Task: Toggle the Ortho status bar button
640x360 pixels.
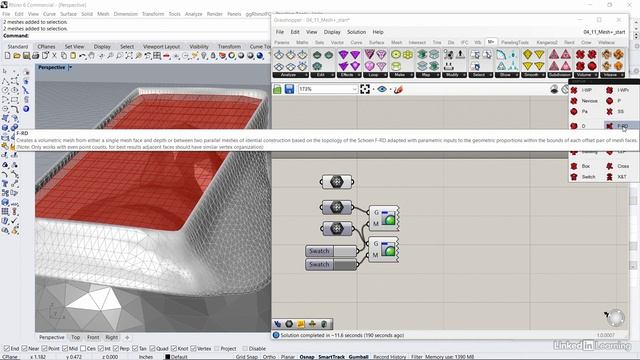Action: click(269, 357)
